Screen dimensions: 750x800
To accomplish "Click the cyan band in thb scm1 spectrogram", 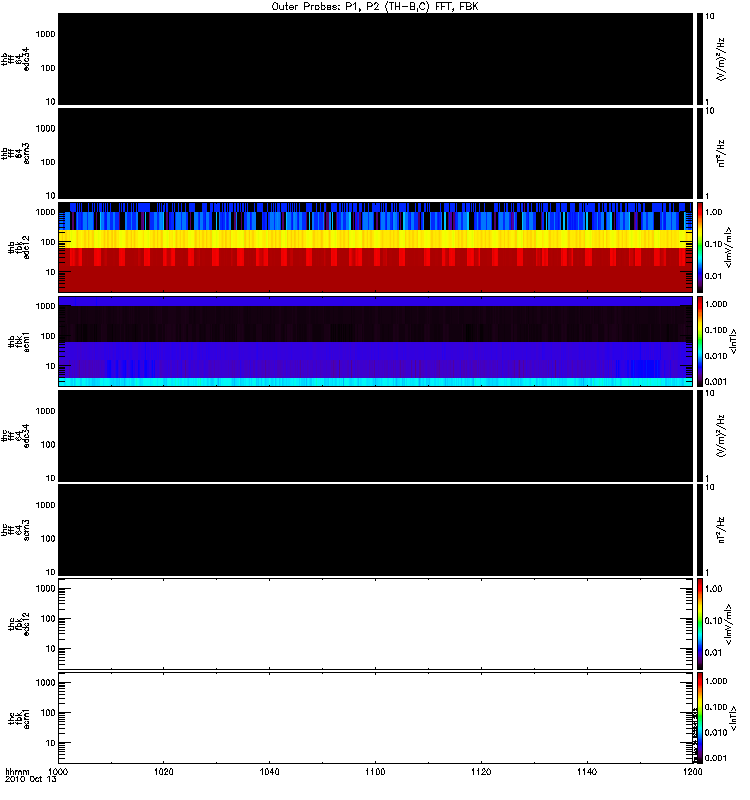I will [x=375, y=382].
